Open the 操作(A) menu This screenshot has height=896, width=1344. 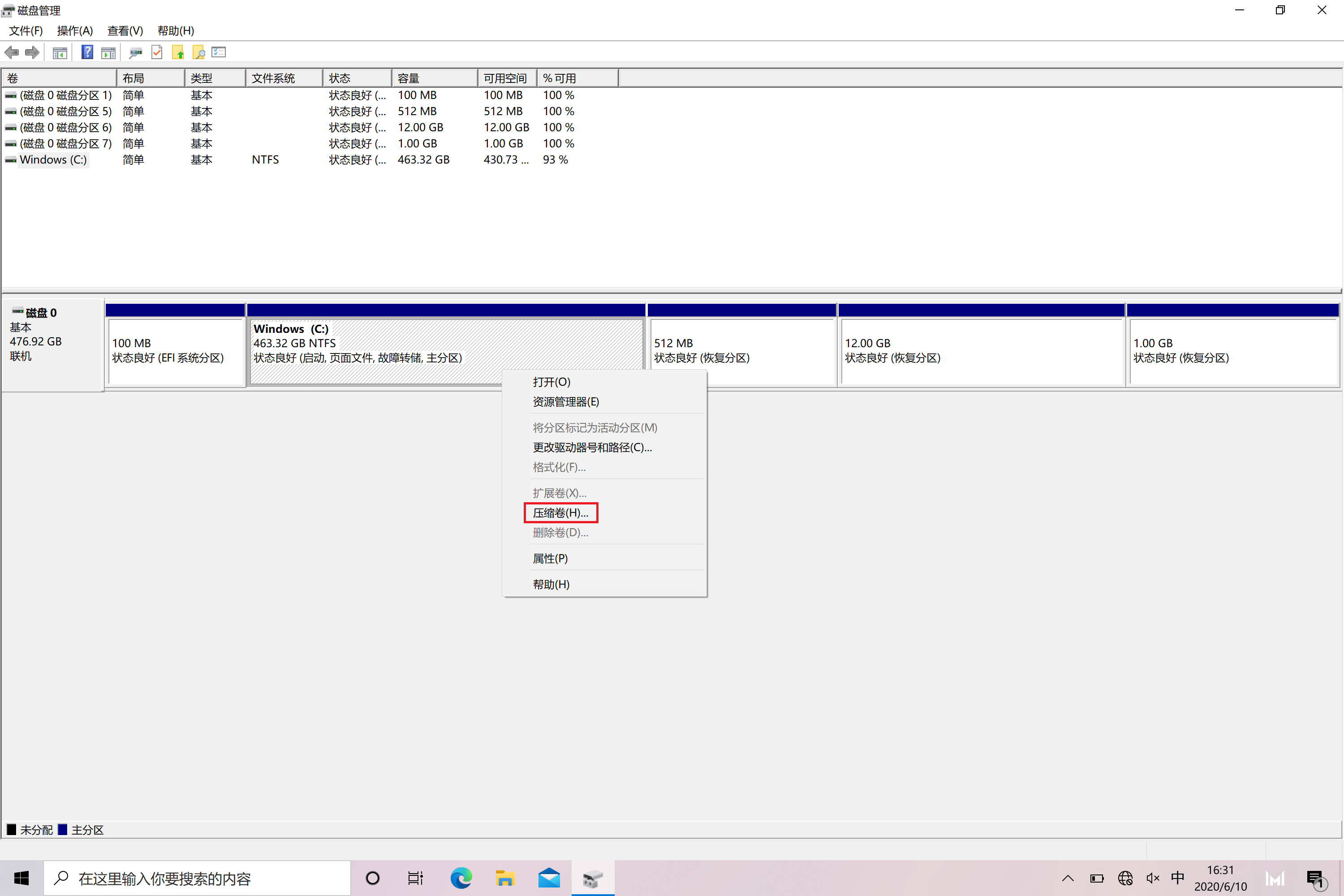(x=75, y=31)
